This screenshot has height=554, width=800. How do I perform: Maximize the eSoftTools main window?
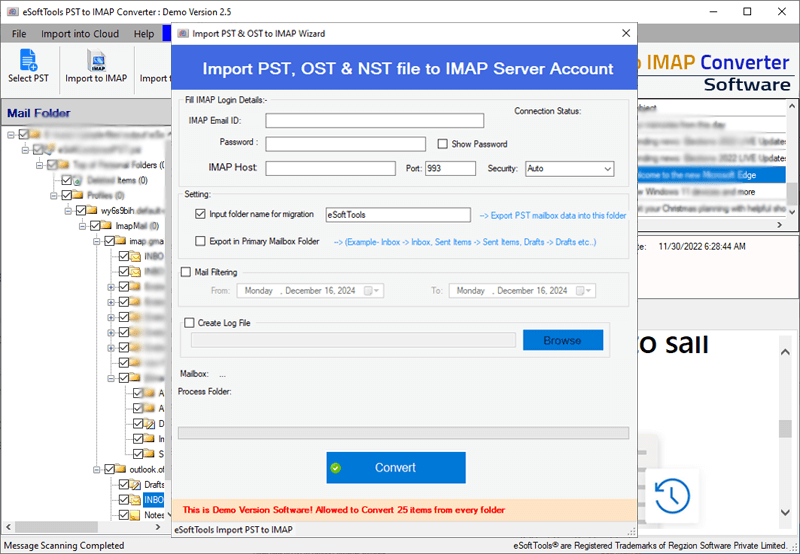tap(747, 11)
